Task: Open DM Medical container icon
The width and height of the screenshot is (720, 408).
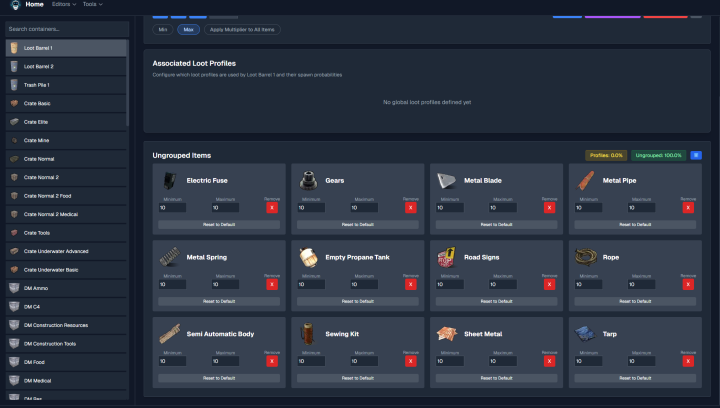Action: click(14, 380)
